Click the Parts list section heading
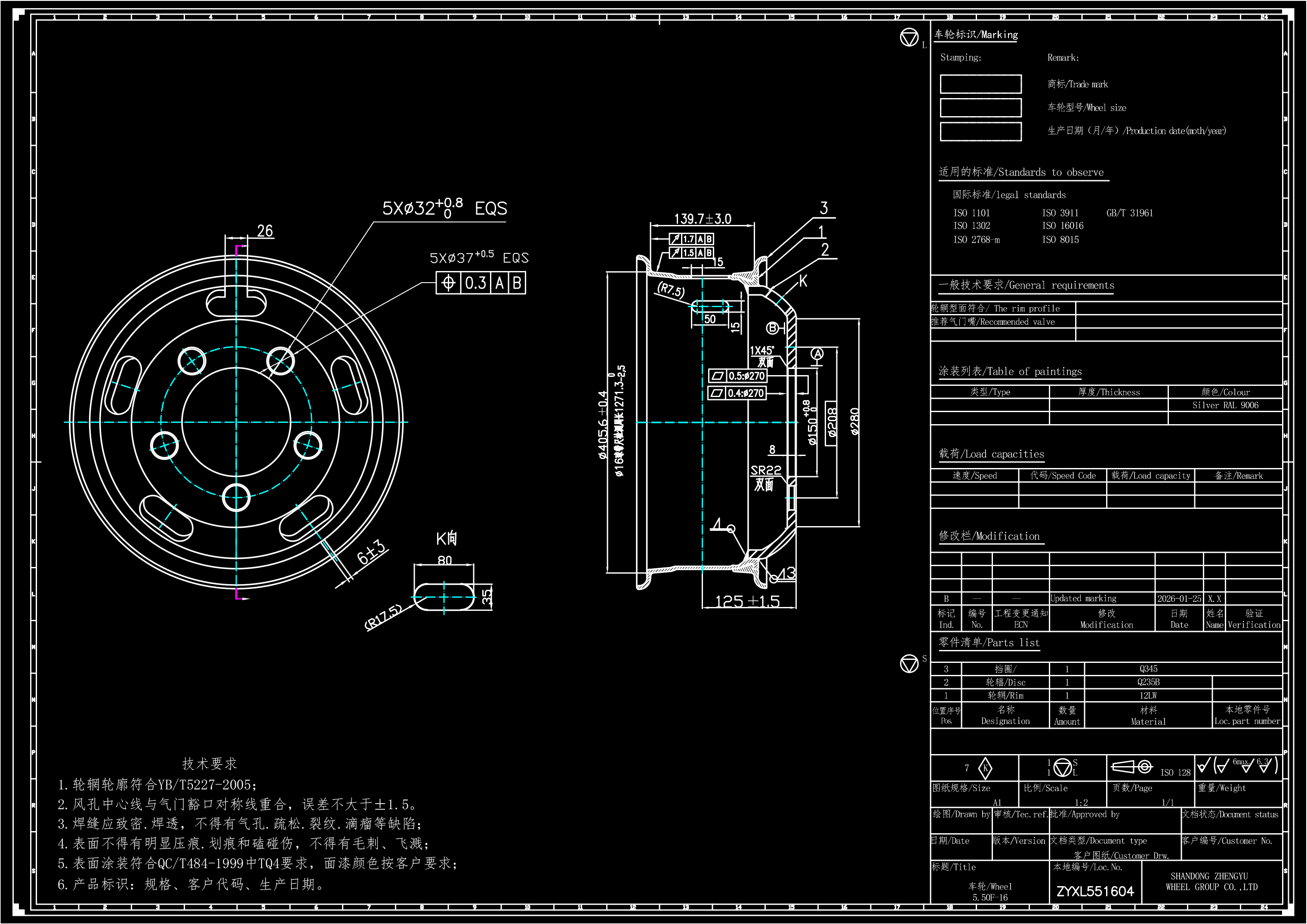Screen dimensions: 1307x924 coord(989,643)
